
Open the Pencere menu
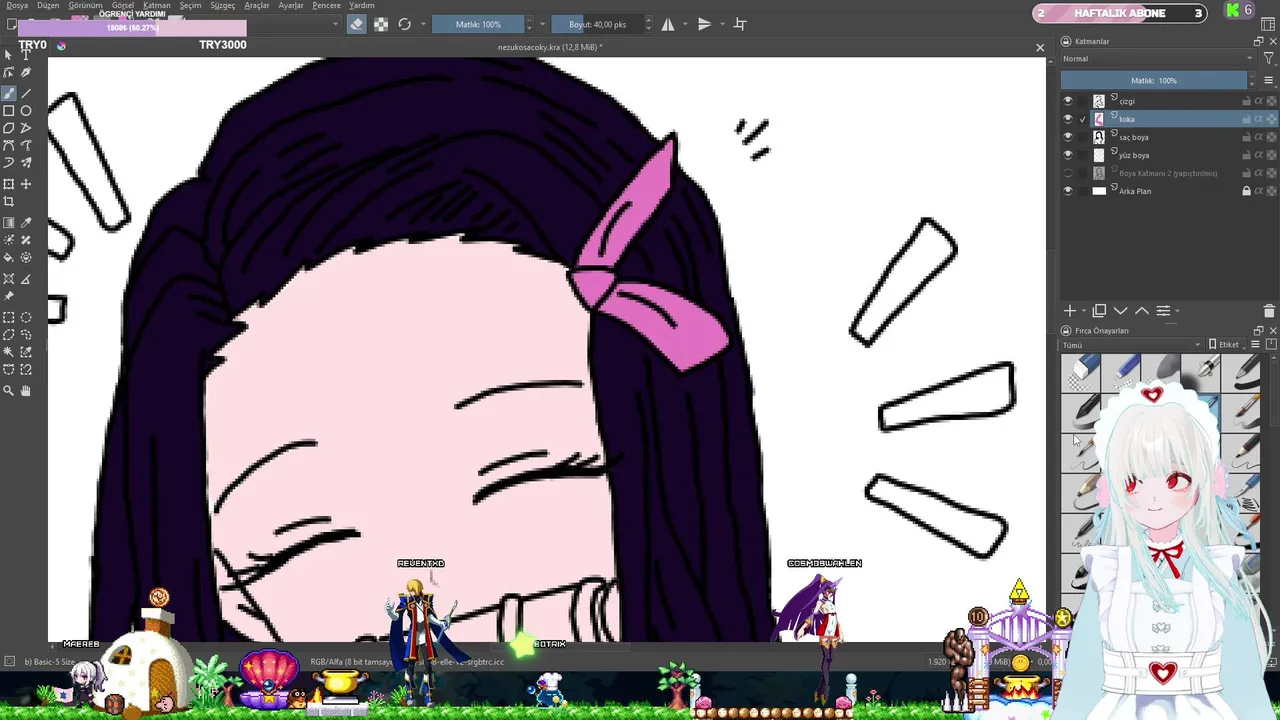[327, 5]
